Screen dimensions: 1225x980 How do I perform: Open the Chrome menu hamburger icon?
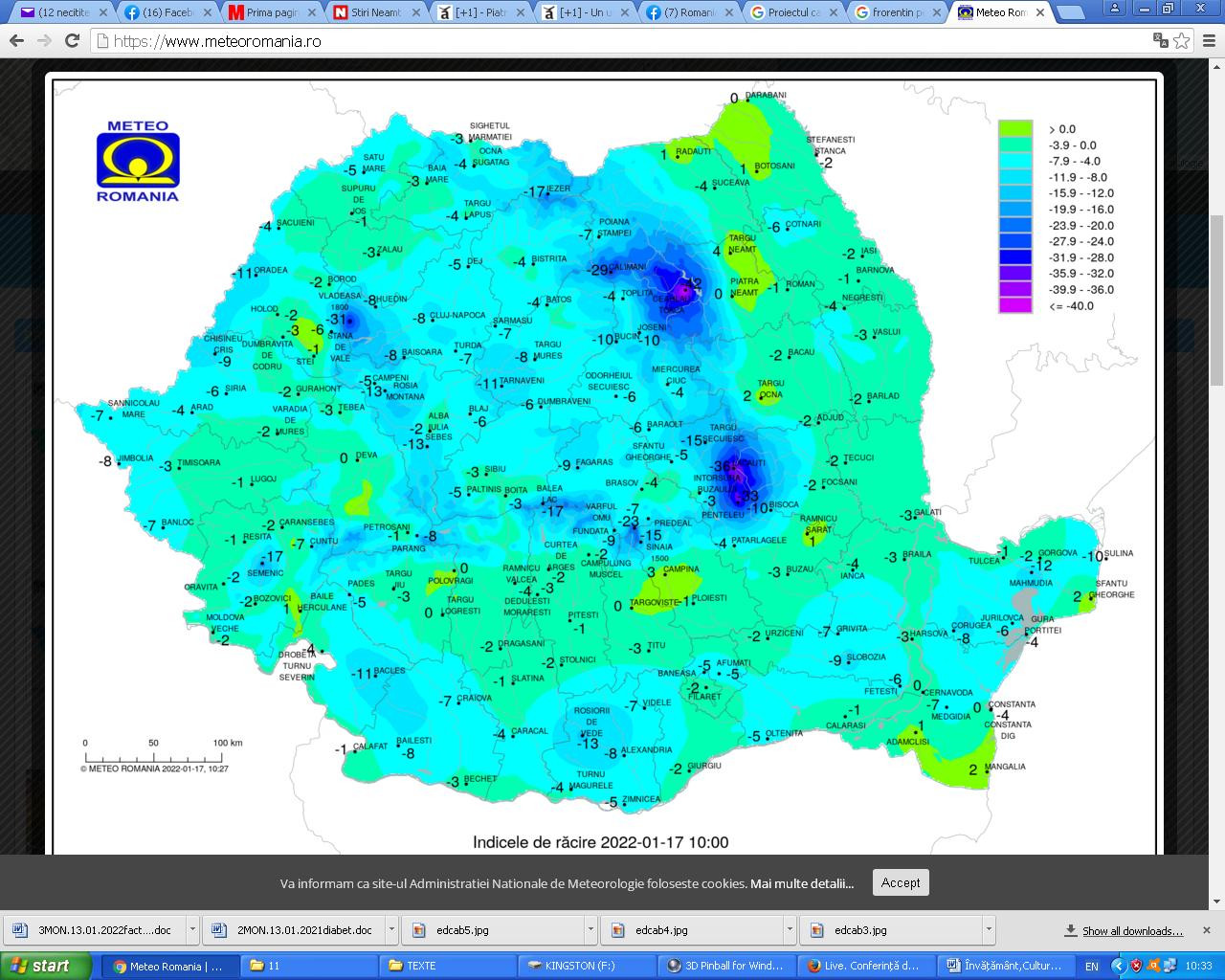(x=1208, y=41)
